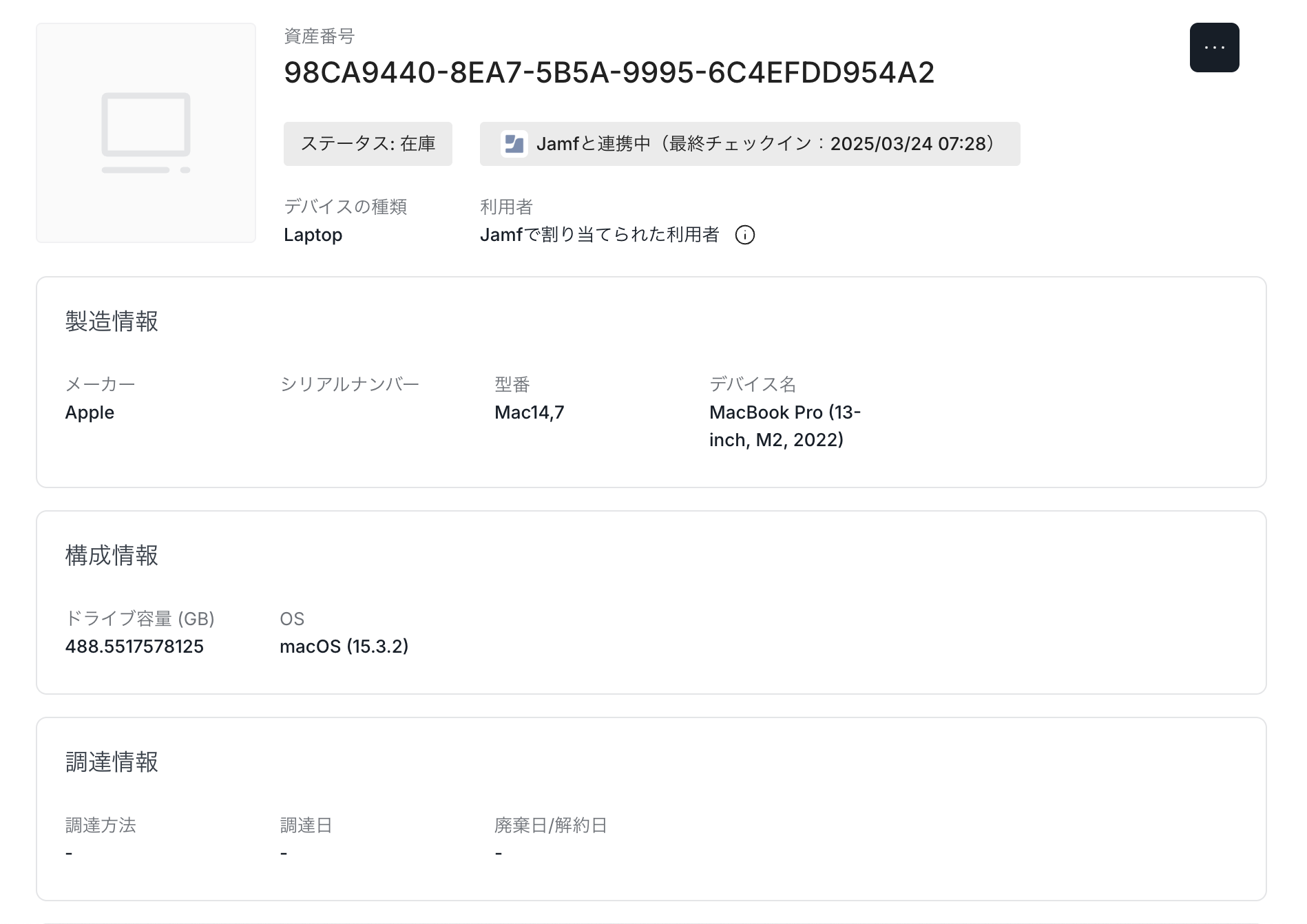This screenshot has height=924, width=1307.
Task: Click the OS value macOS (15.3.2)
Action: coord(344,647)
